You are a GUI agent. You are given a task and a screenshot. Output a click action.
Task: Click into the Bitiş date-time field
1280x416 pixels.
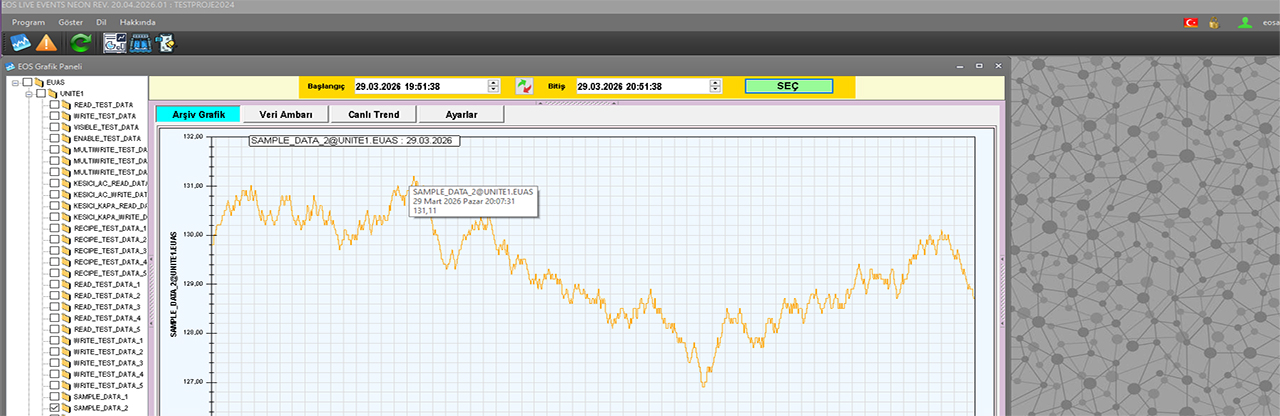[640, 87]
